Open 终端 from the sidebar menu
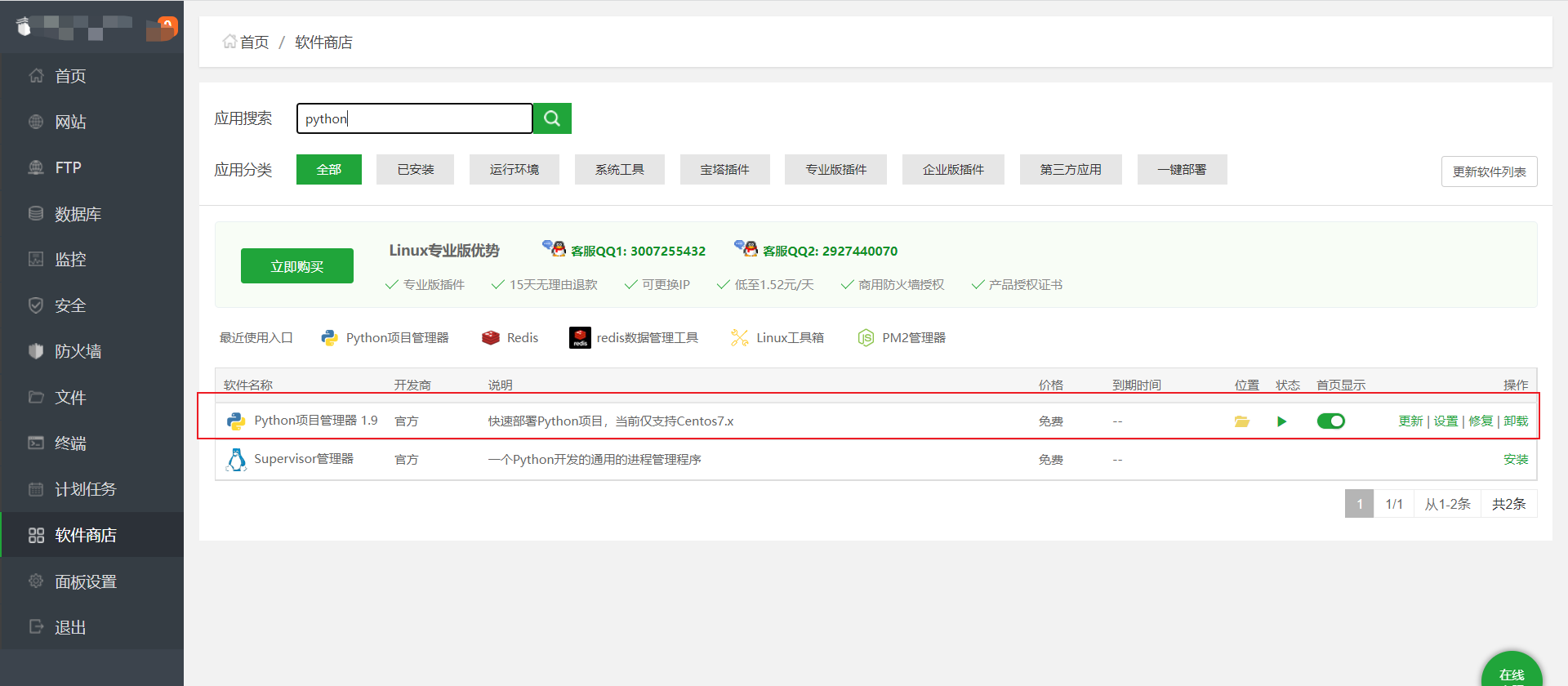This screenshot has height=686, width=1568. 70,443
